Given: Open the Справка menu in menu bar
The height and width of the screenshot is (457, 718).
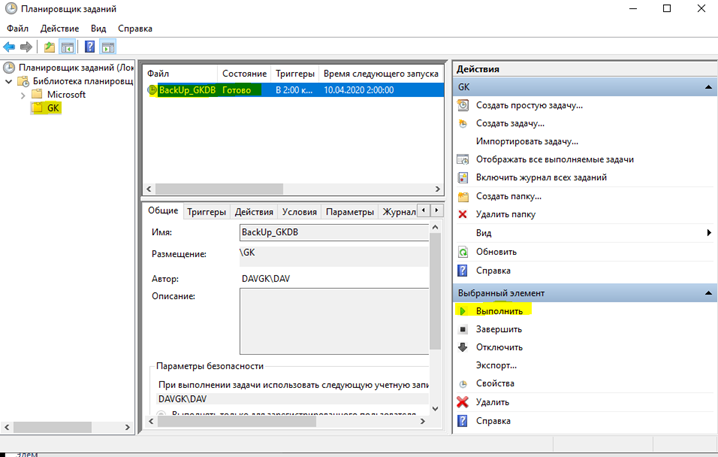Looking at the screenshot, I should 135,28.
